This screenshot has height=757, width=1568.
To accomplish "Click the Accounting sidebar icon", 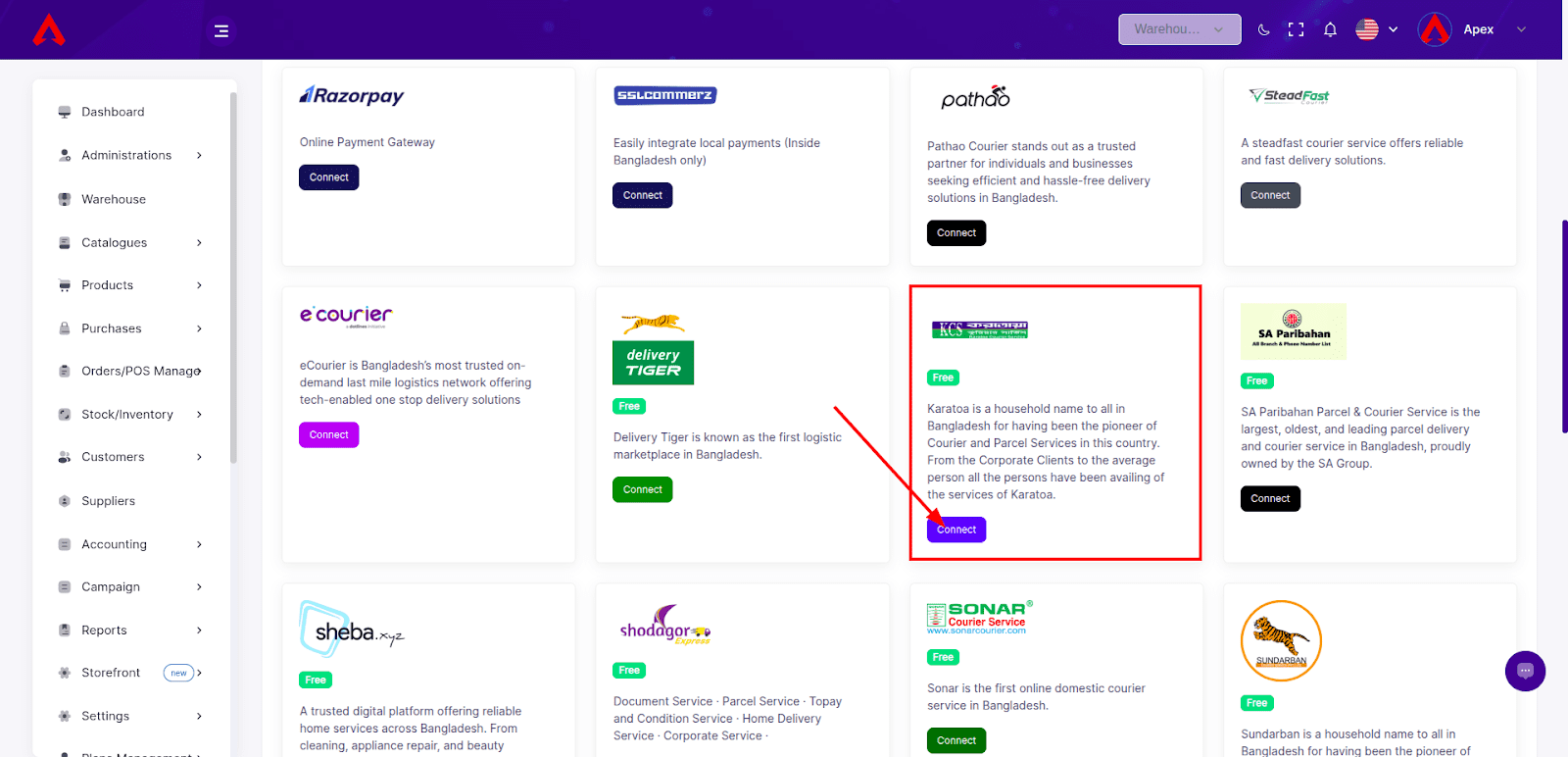I will tap(65, 544).
